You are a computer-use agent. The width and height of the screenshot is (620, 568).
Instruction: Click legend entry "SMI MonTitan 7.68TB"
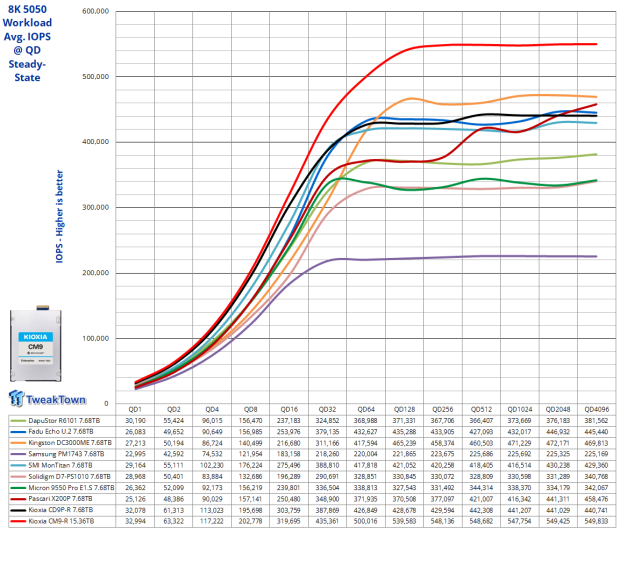(x=60, y=465)
